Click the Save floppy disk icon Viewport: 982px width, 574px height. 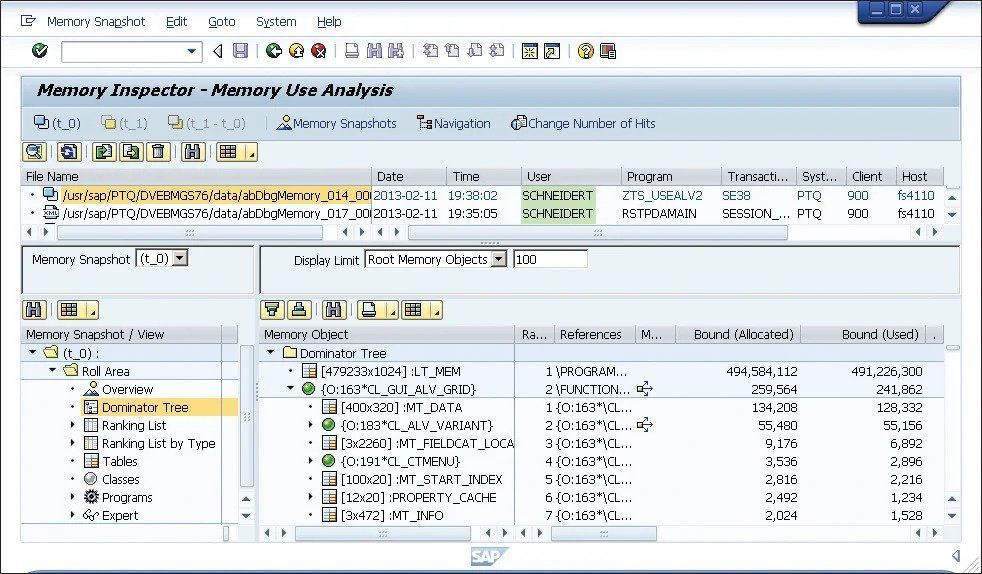(x=240, y=51)
